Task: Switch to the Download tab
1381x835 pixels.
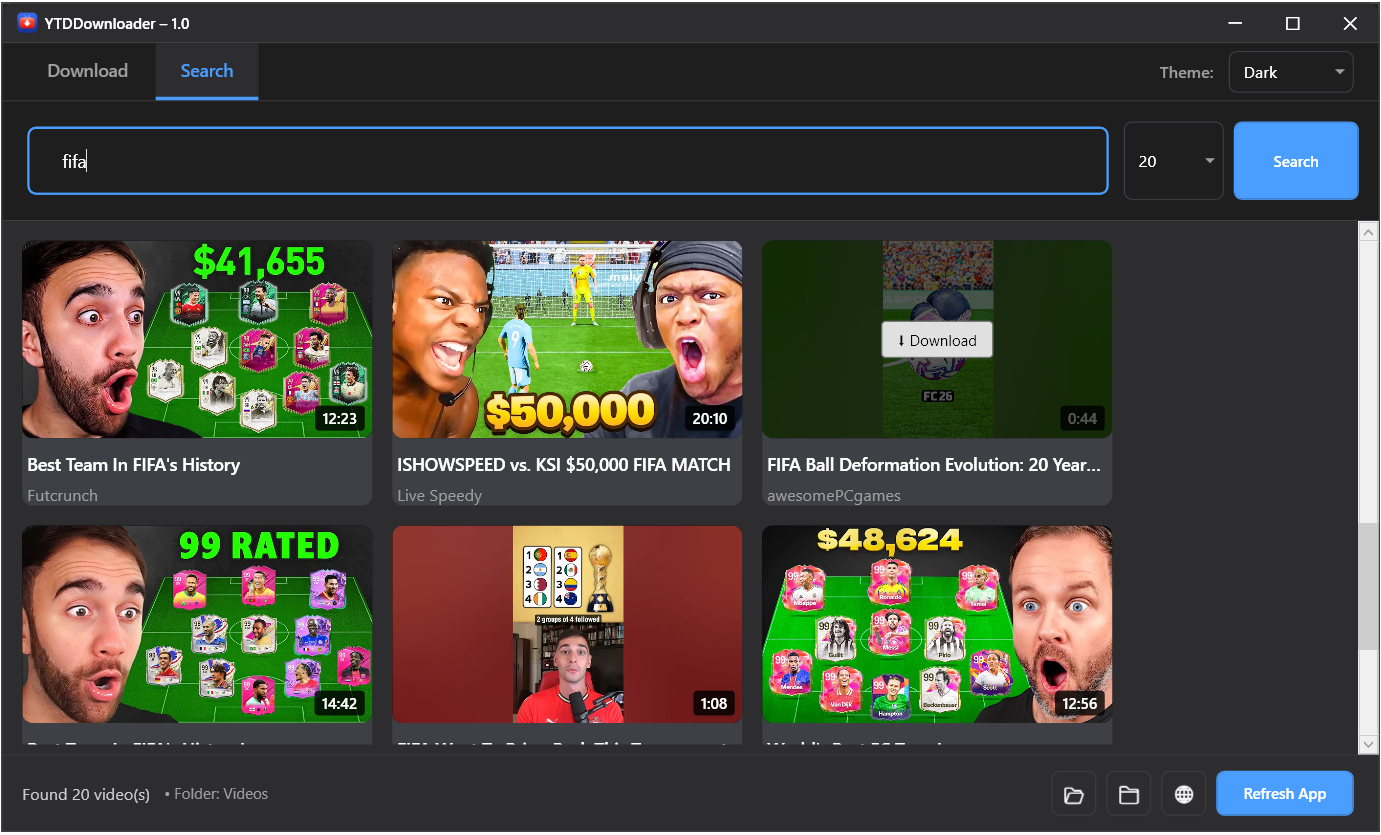Action: (88, 71)
